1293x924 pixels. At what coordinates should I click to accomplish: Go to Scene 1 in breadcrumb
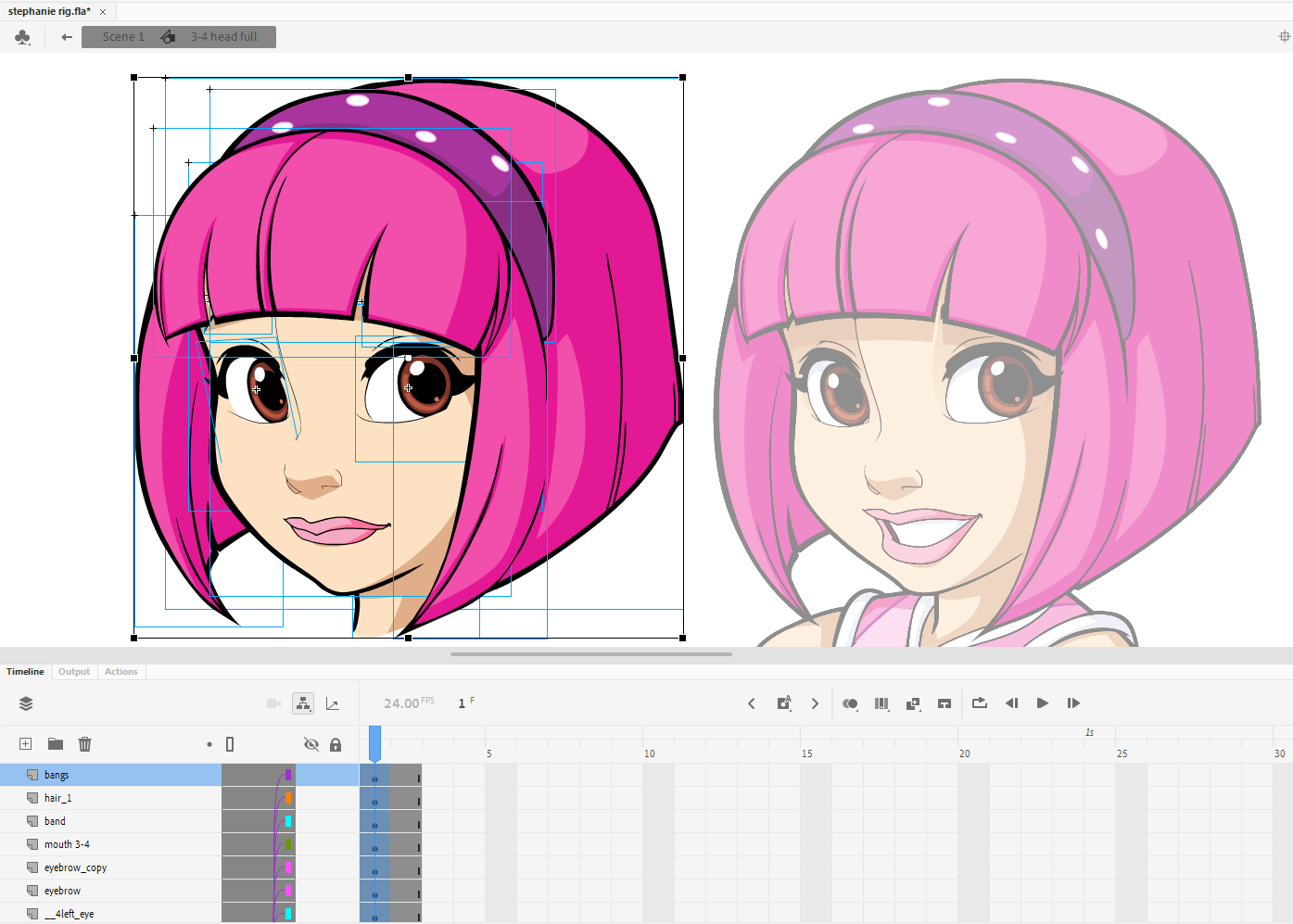(x=123, y=37)
